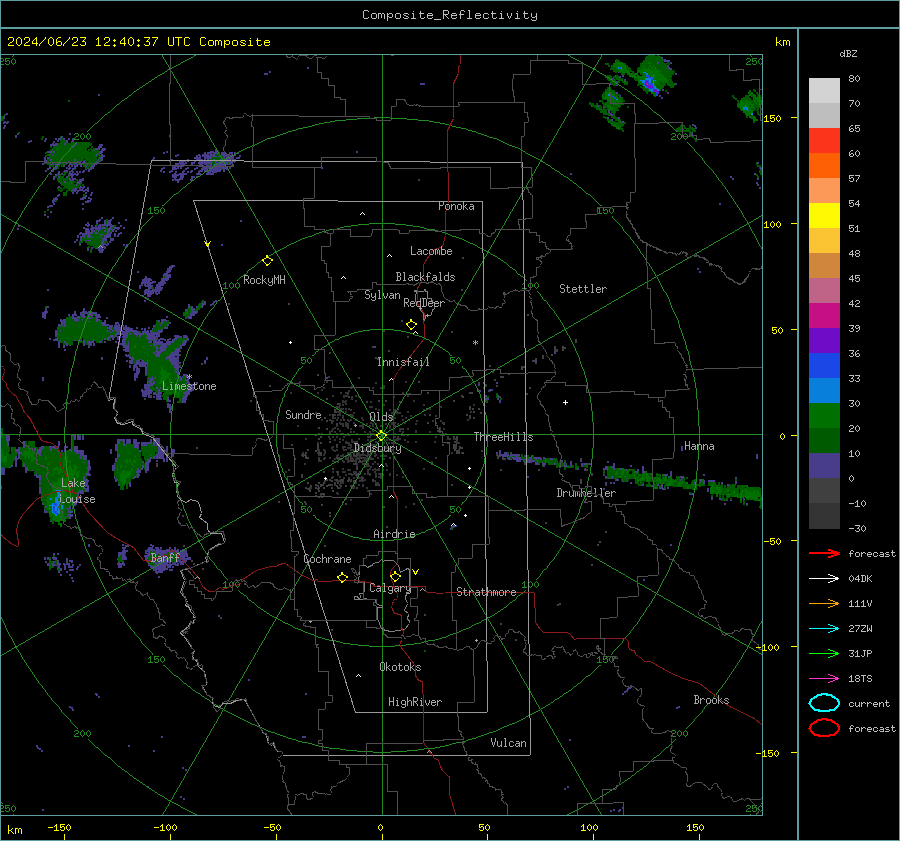Image resolution: width=900 pixels, height=841 pixels.
Task: Click the red forecast ellipse icon
Action: [824, 728]
